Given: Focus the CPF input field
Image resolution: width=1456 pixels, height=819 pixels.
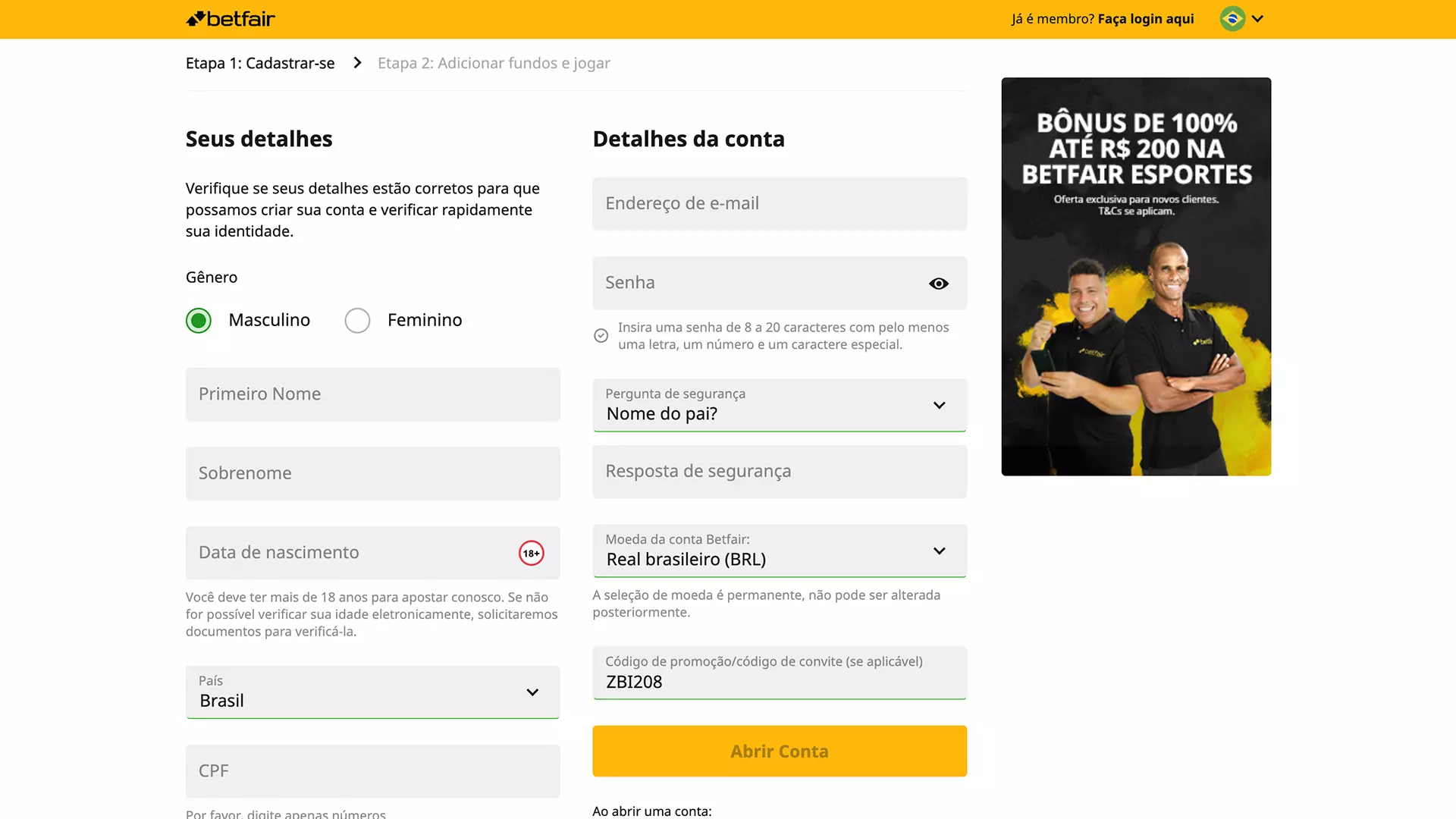Looking at the screenshot, I should (x=373, y=771).
